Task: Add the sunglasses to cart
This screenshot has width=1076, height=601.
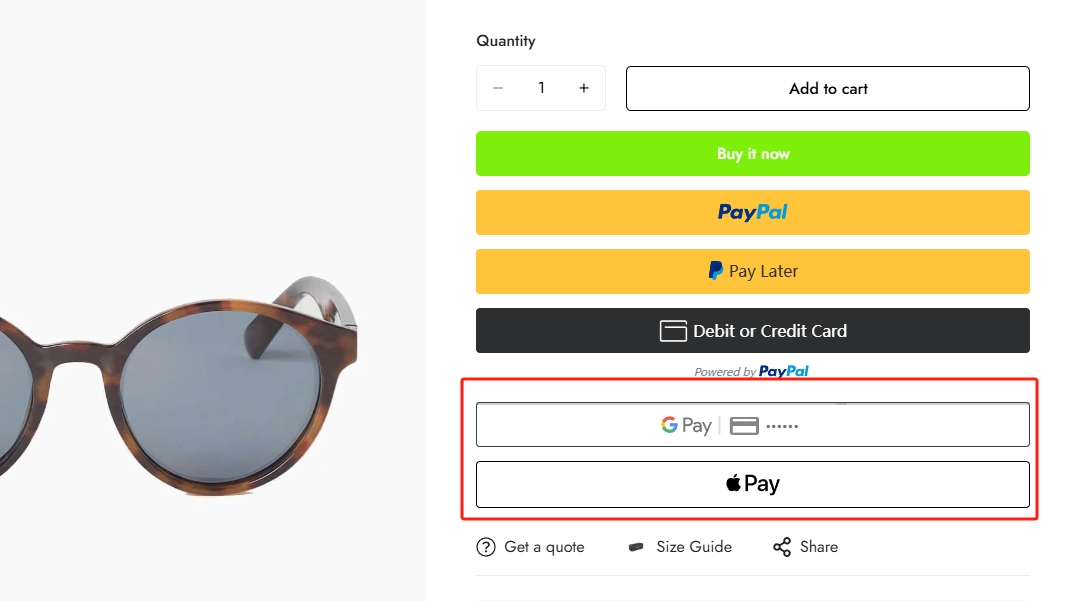Action: pyautogui.click(x=828, y=89)
